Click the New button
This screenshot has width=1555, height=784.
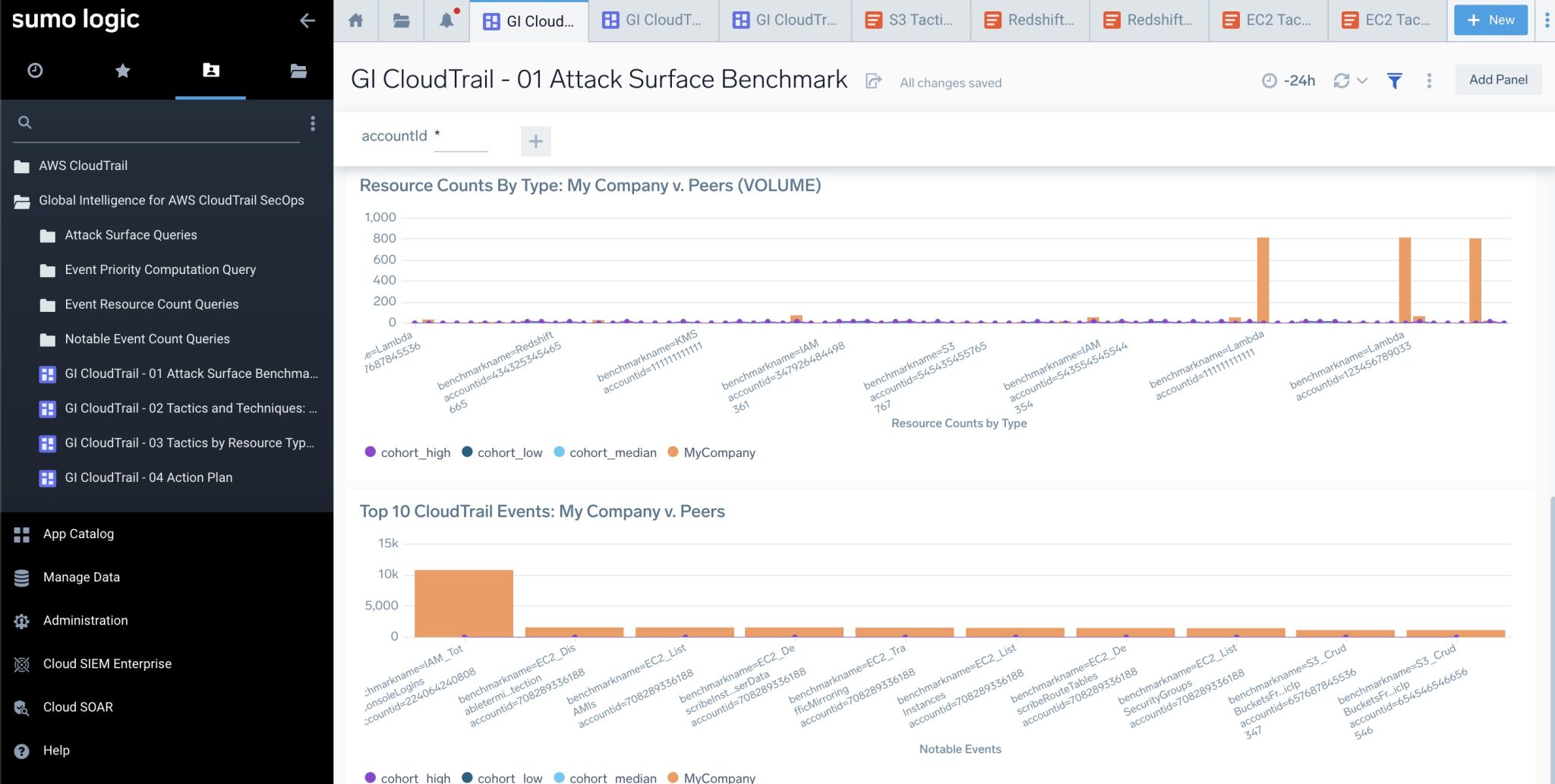pyautogui.click(x=1490, y=20)
